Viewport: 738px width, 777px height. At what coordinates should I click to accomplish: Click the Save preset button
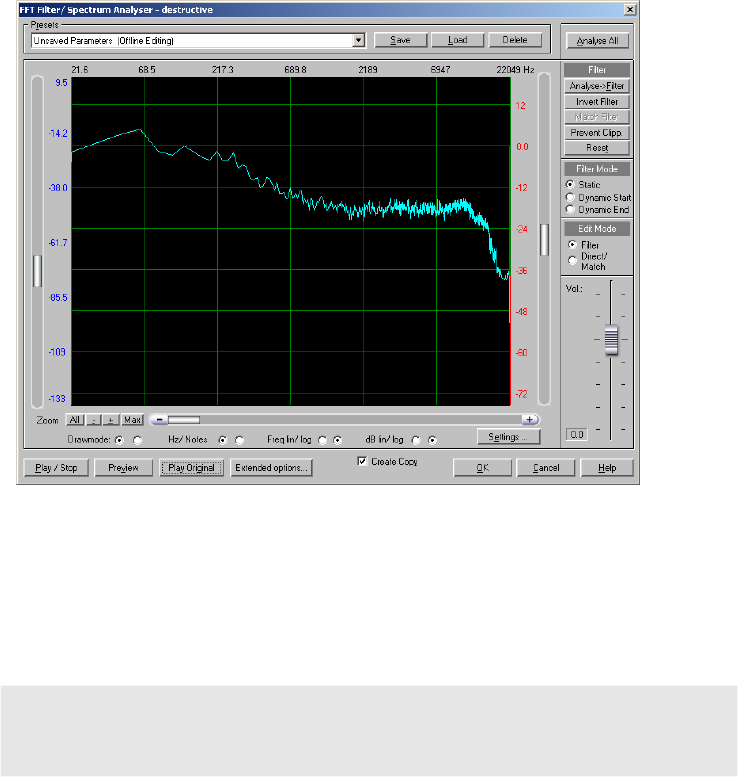click(400, 40)
